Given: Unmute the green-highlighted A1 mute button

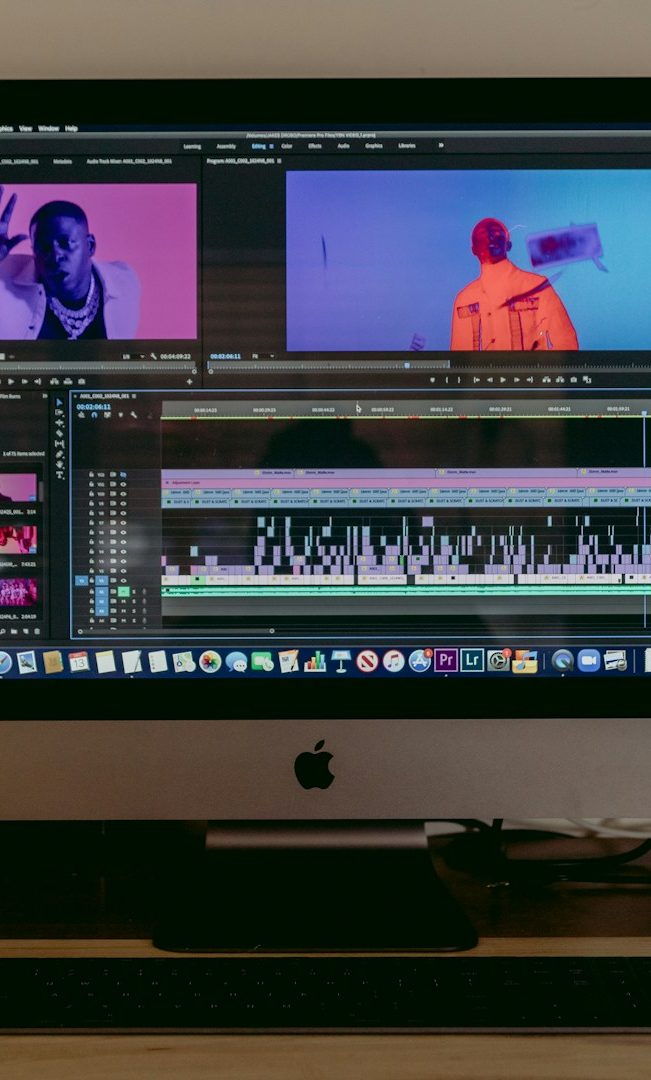Looking at the screenshot, I should 123,592.
